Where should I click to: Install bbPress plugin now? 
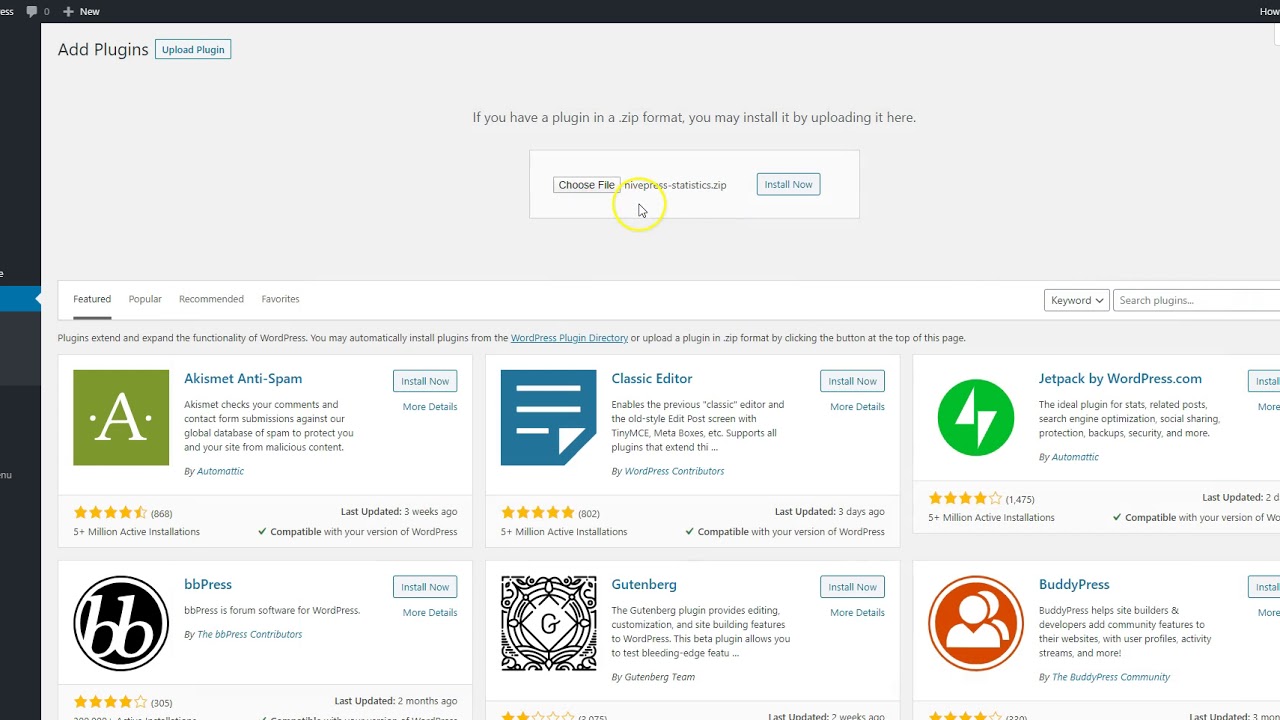click(425, 587)
